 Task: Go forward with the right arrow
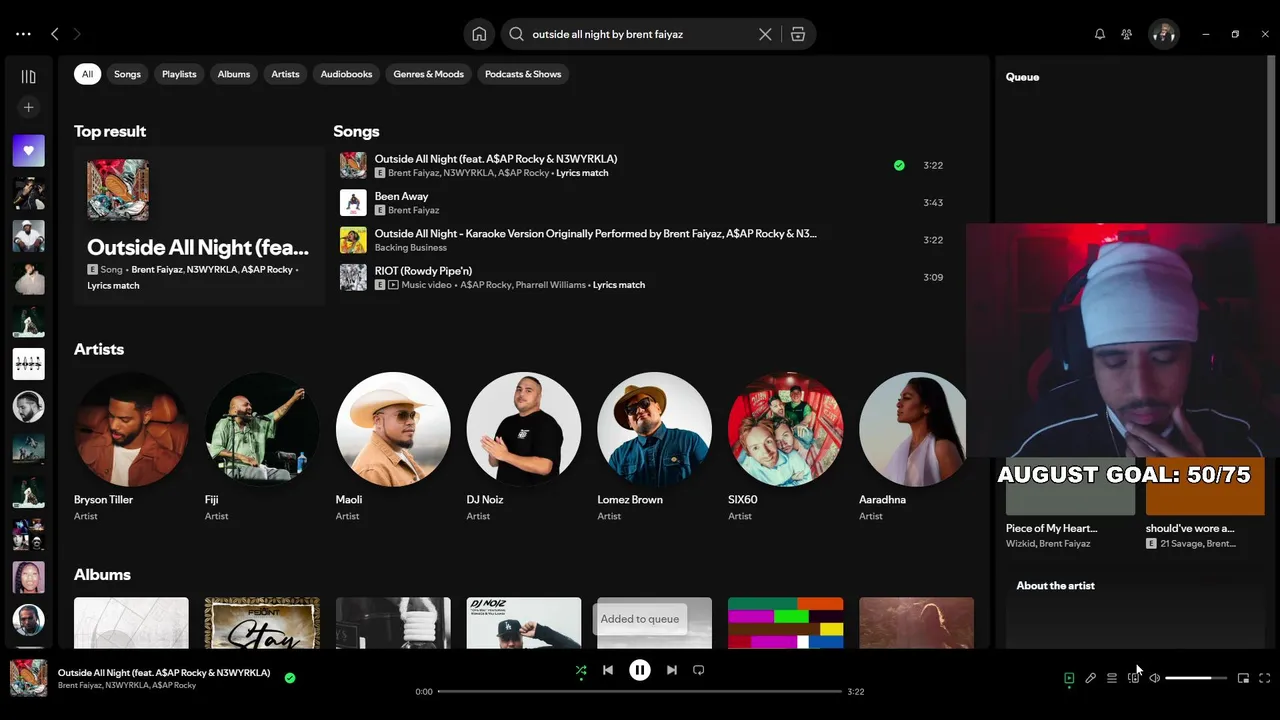[77, 34]
